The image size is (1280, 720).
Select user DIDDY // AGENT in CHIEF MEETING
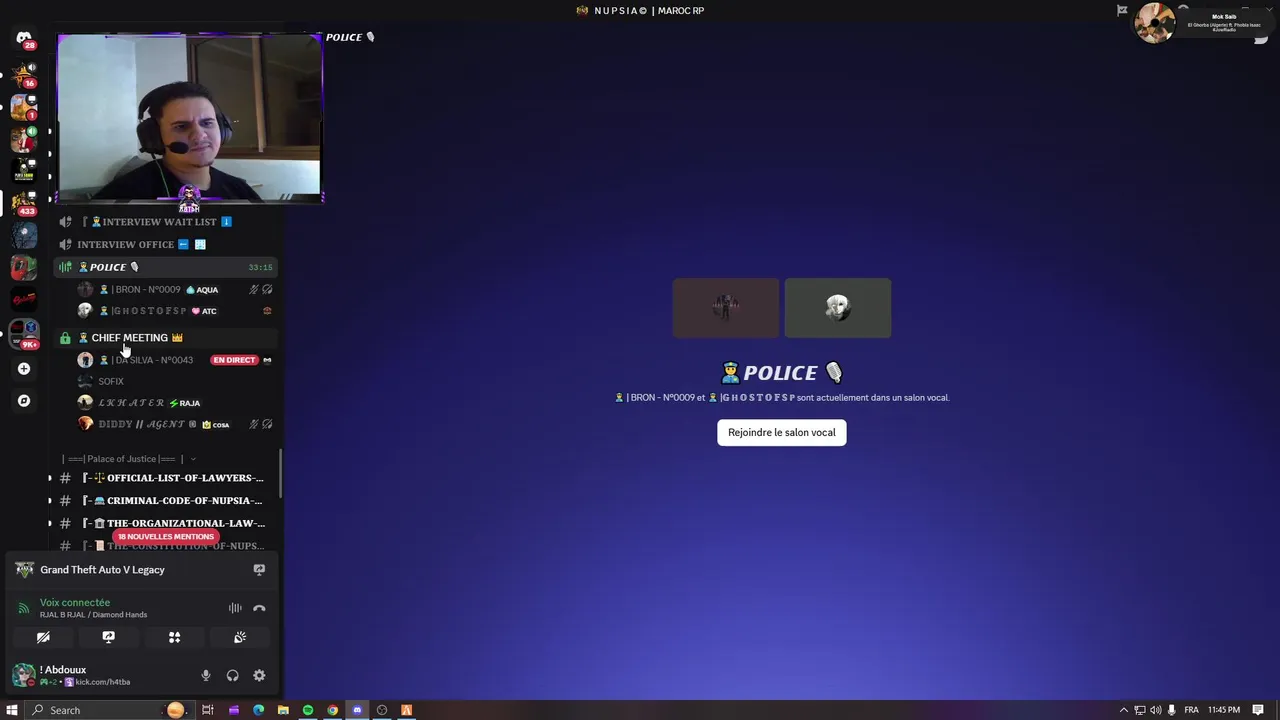tap(176, 424)
